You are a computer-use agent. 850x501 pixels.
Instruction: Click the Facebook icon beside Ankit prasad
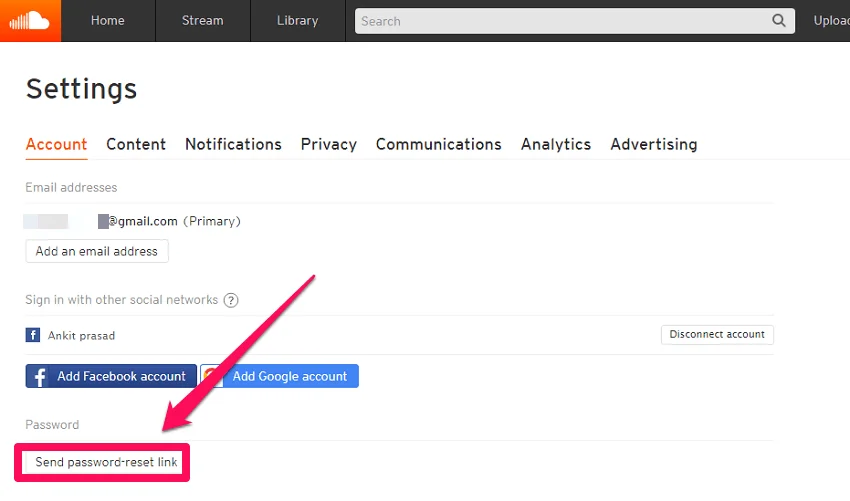click(33, 336)
